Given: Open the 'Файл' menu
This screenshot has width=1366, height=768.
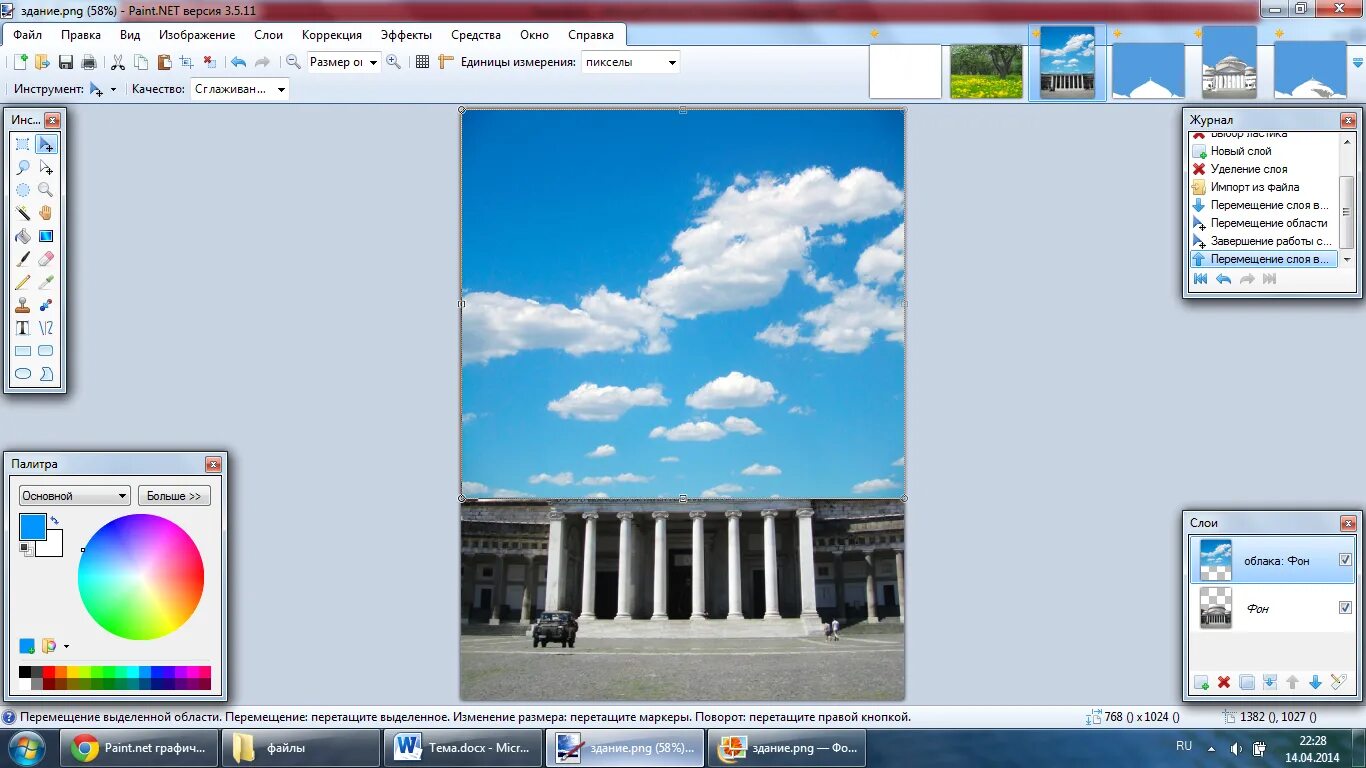Looking at the screenshot, I should [x=28, y=35].
